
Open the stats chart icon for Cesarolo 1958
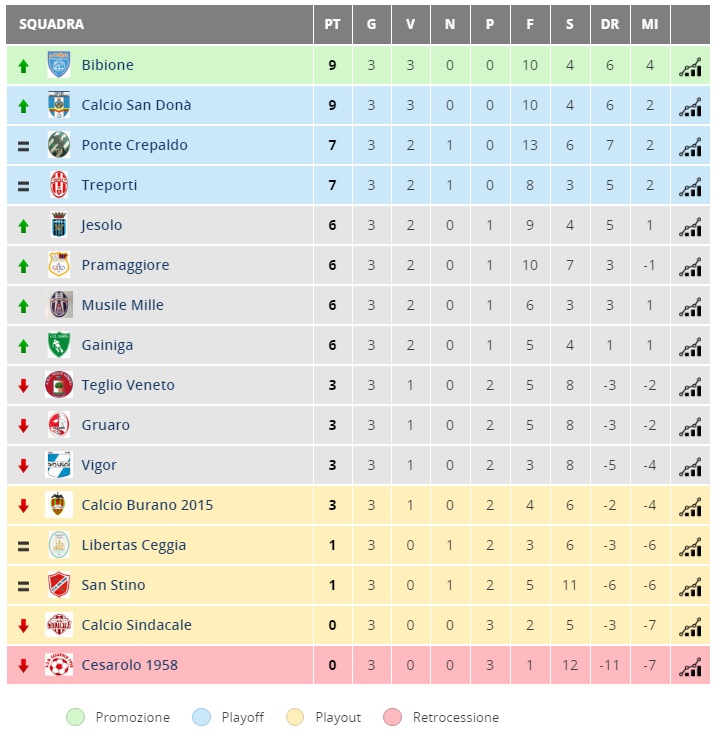690,667
